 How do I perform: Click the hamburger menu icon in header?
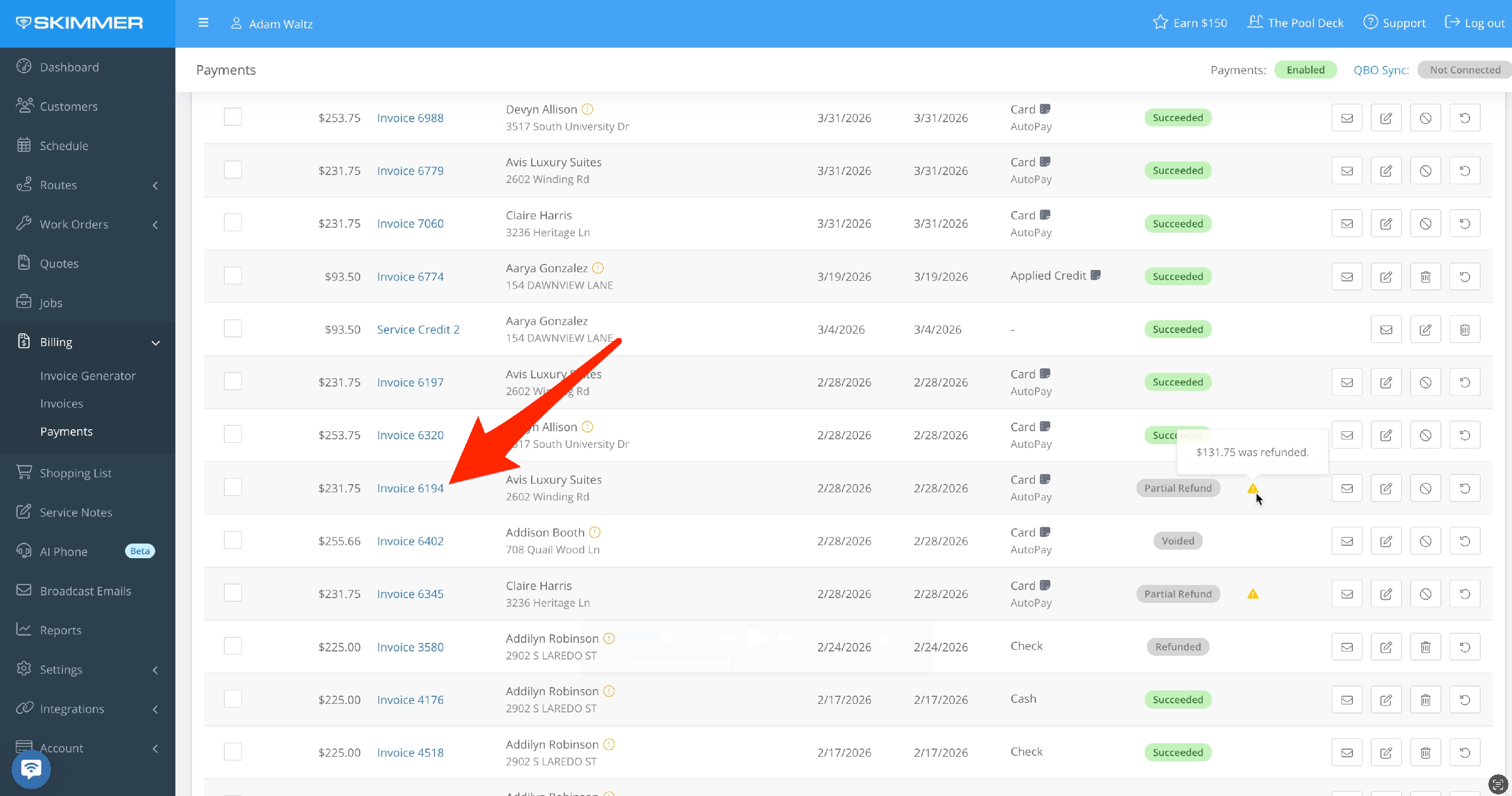(x=203, y=23)
